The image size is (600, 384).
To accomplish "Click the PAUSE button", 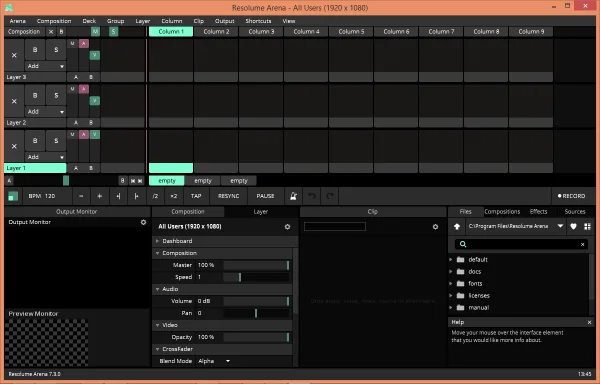I will [265, 196].
